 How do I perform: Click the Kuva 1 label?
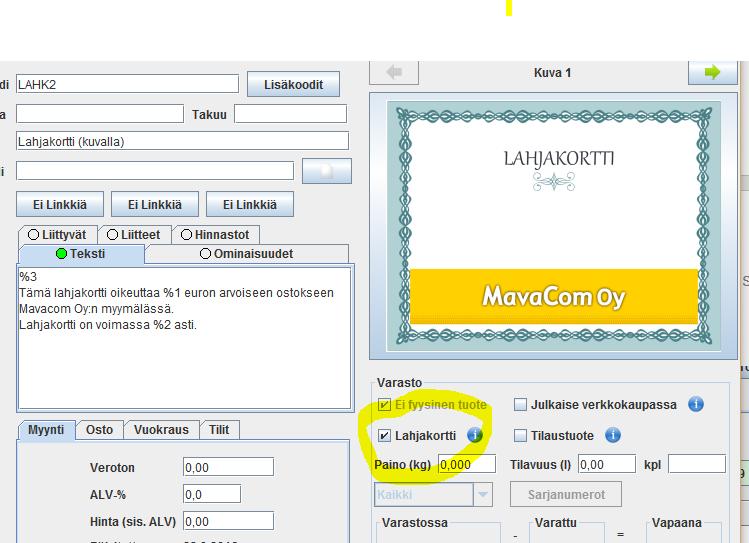point(553,73)
